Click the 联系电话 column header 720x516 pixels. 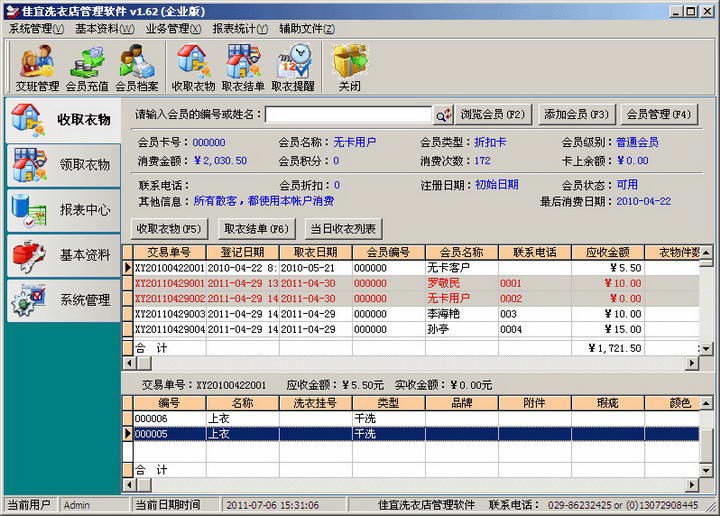tap(534, 252)
